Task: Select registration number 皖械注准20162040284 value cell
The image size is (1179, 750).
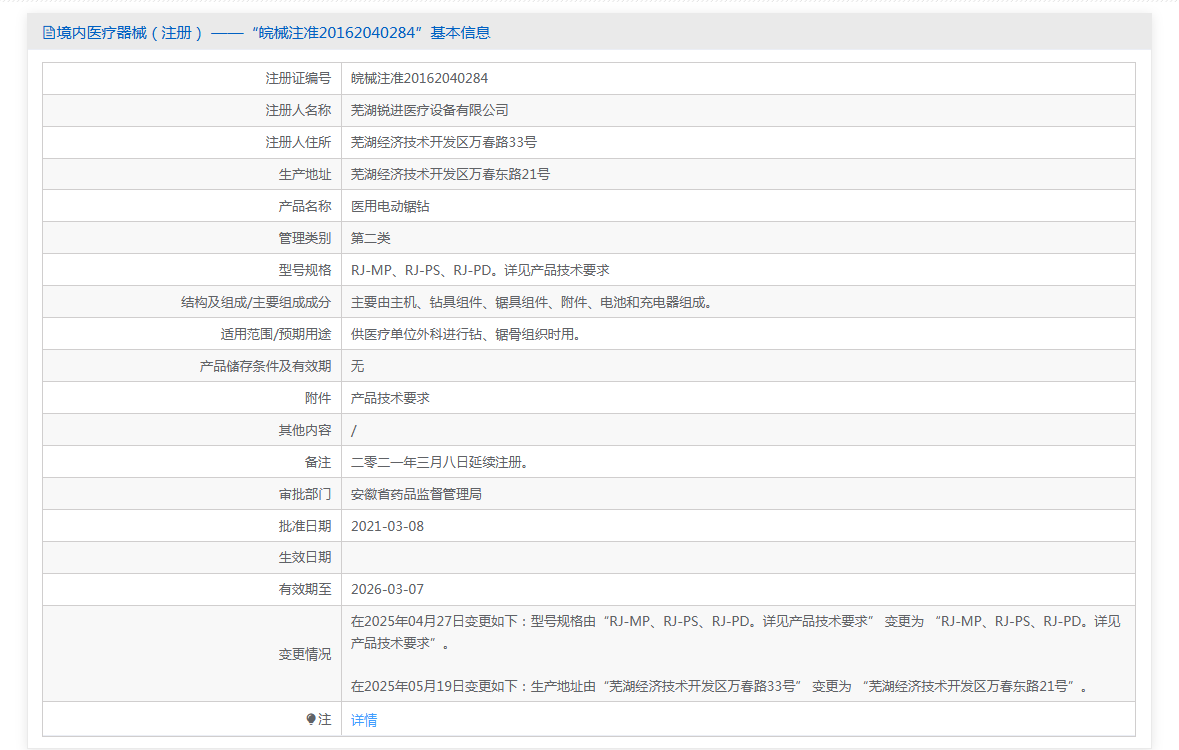Action: (x=419, y=78)
